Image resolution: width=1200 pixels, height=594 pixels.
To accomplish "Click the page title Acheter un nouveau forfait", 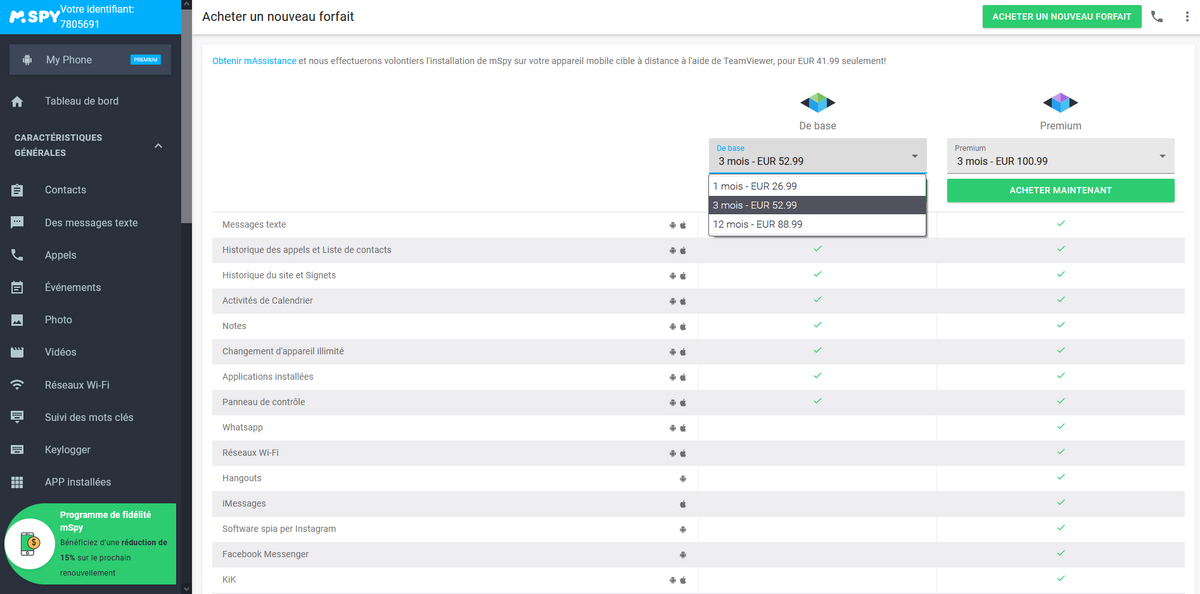I will pyautogui.click(x=278, y=17).
